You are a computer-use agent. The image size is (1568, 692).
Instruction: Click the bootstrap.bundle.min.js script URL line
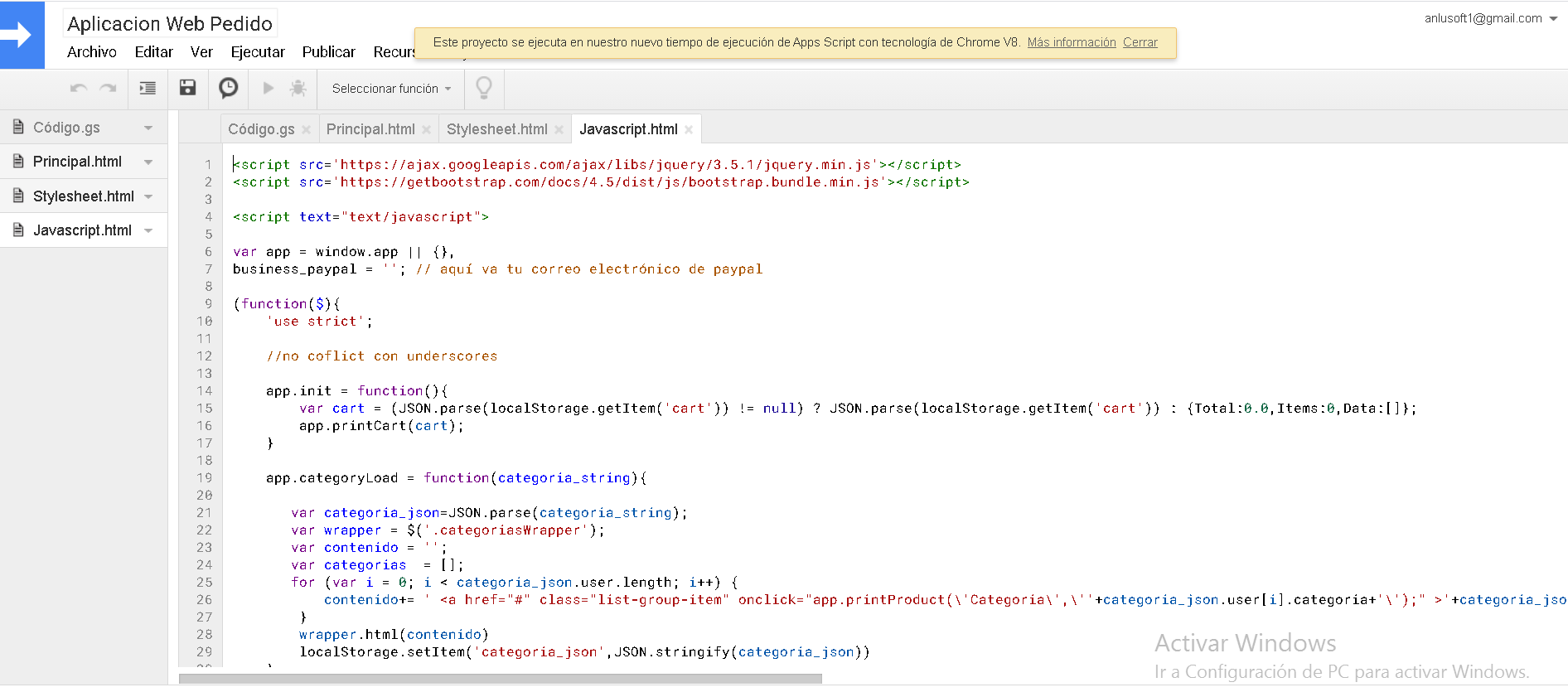click(x=601, y=182)
